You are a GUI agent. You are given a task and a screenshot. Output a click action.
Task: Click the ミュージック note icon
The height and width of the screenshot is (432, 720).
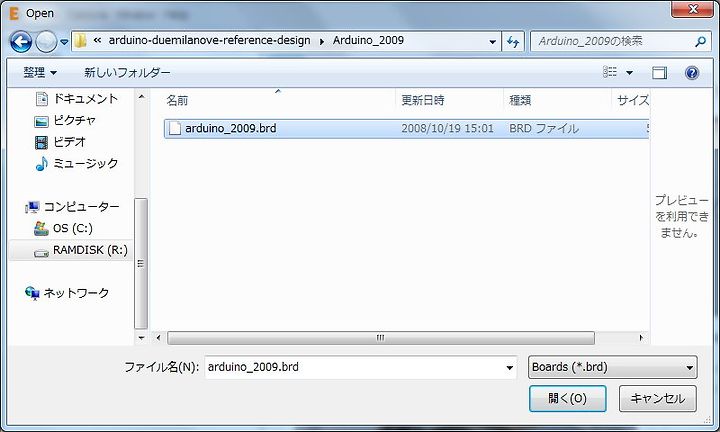41,164
